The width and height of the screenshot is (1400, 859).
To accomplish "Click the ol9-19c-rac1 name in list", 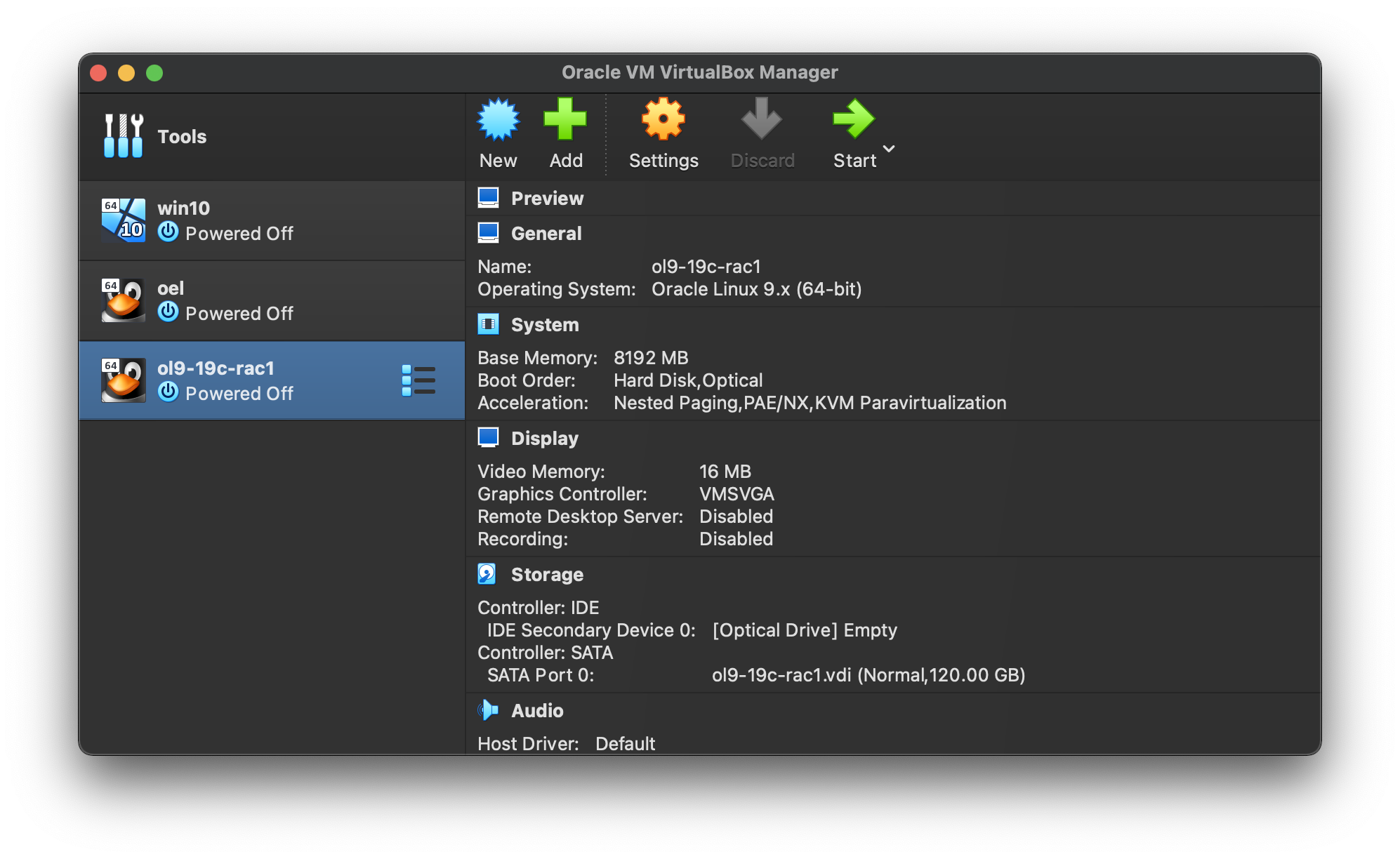I will point(216,368).
